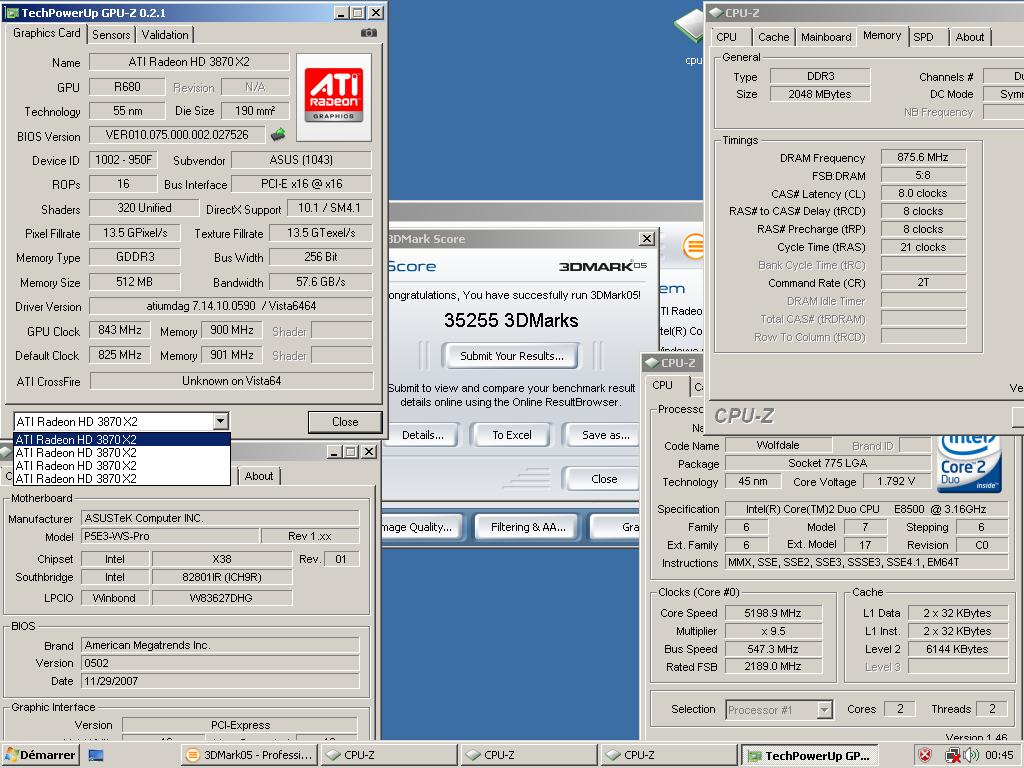
Task: Open the About tab in the mainboard CPU-Z window
Action: coord(259,476)
